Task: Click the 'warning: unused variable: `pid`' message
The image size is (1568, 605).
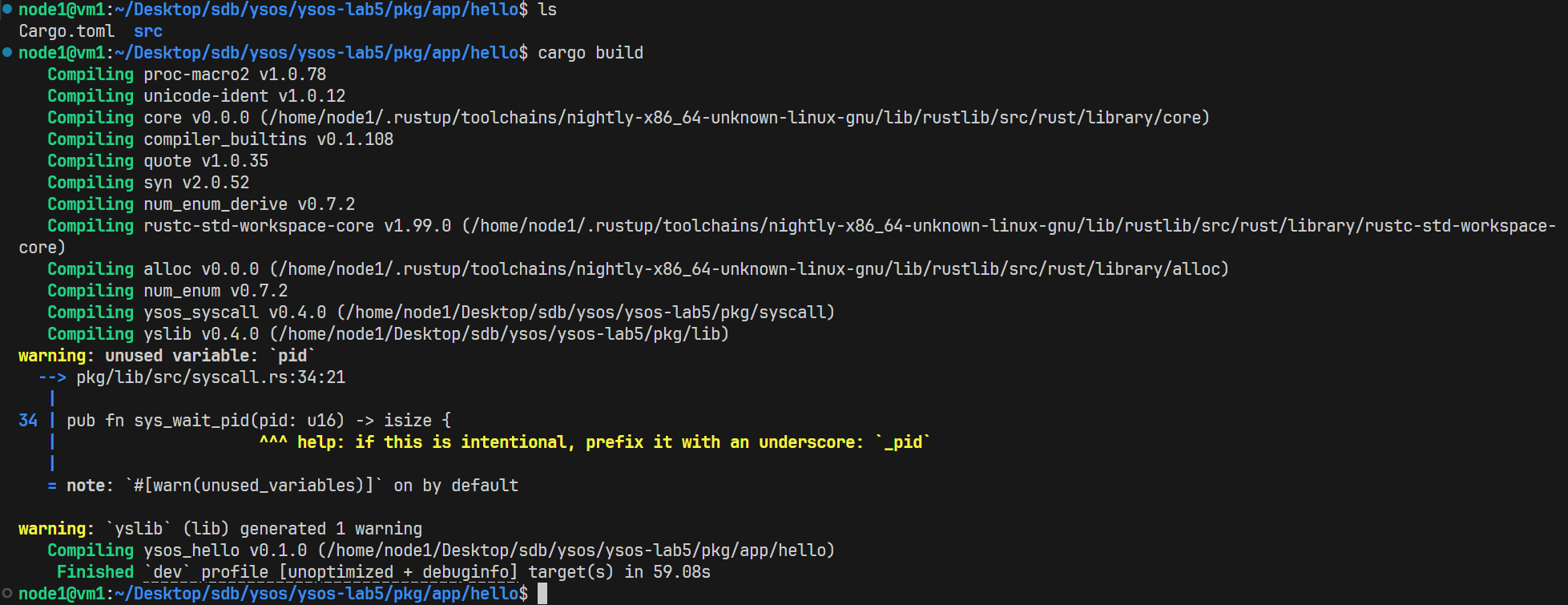Action: 167,356
